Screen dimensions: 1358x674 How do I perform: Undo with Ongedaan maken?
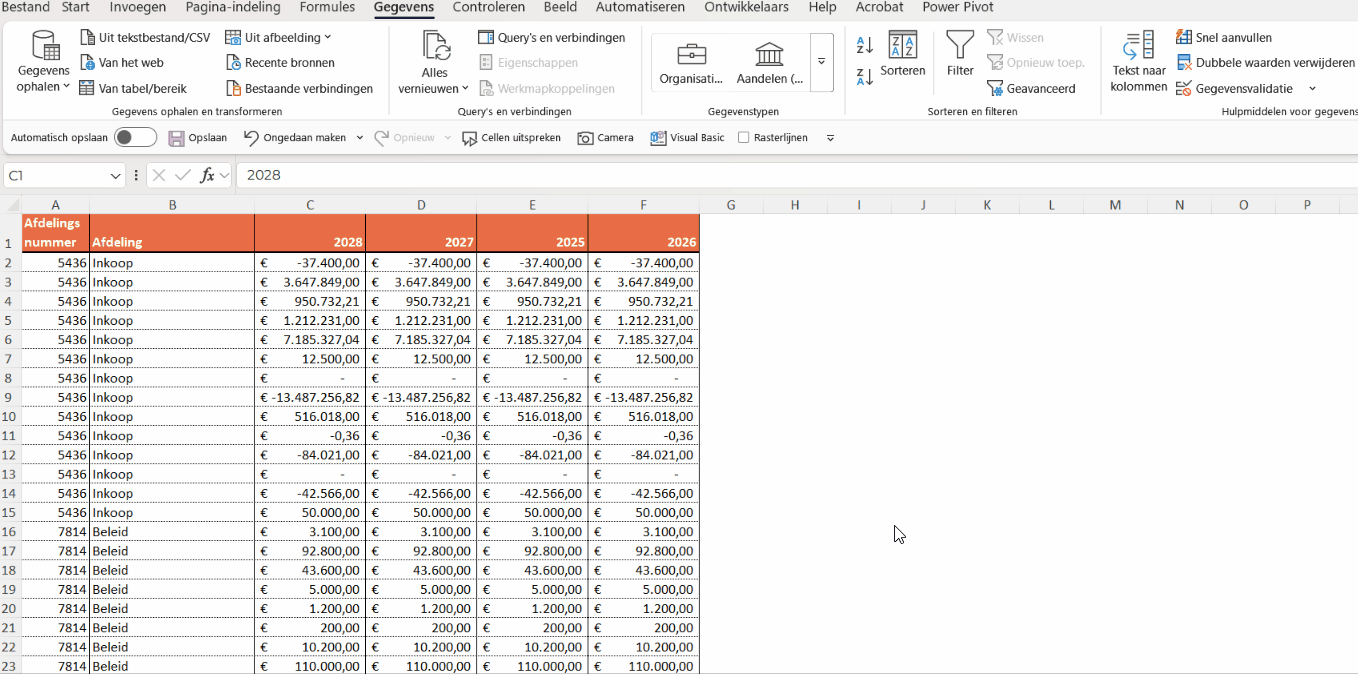coord(295,138)
